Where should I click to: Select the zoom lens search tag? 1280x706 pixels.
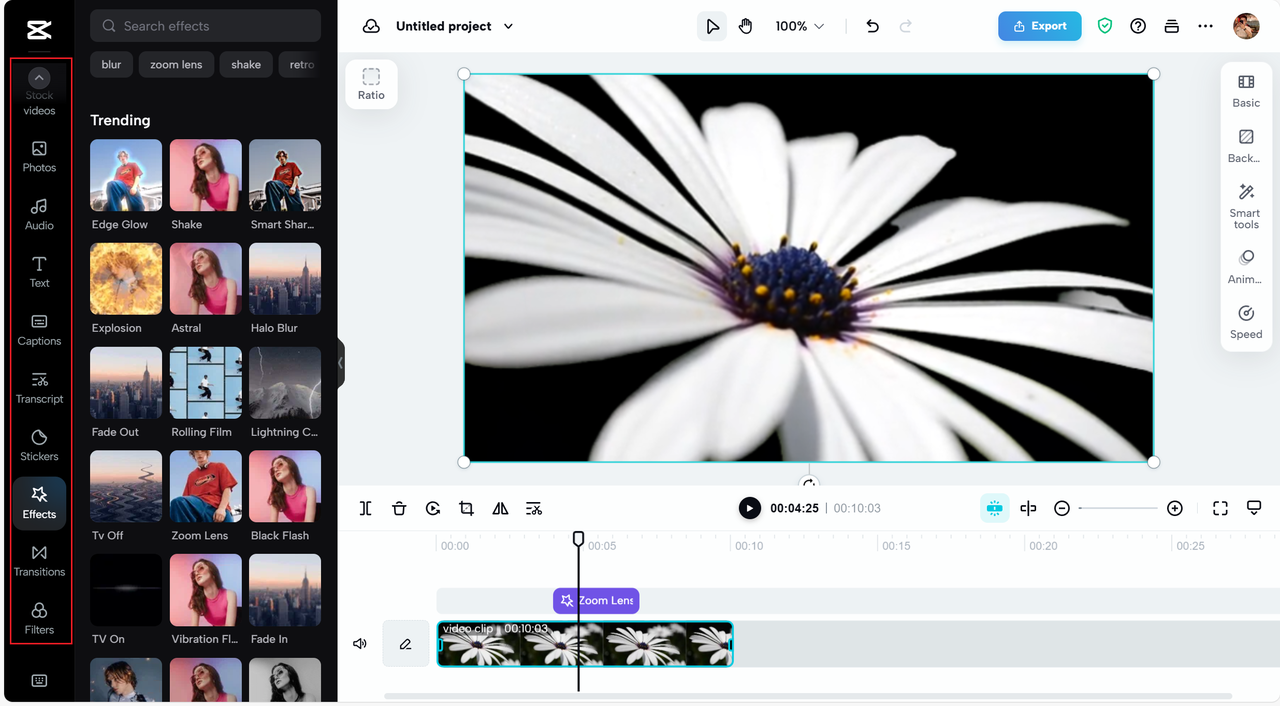[x=176, y=64]
